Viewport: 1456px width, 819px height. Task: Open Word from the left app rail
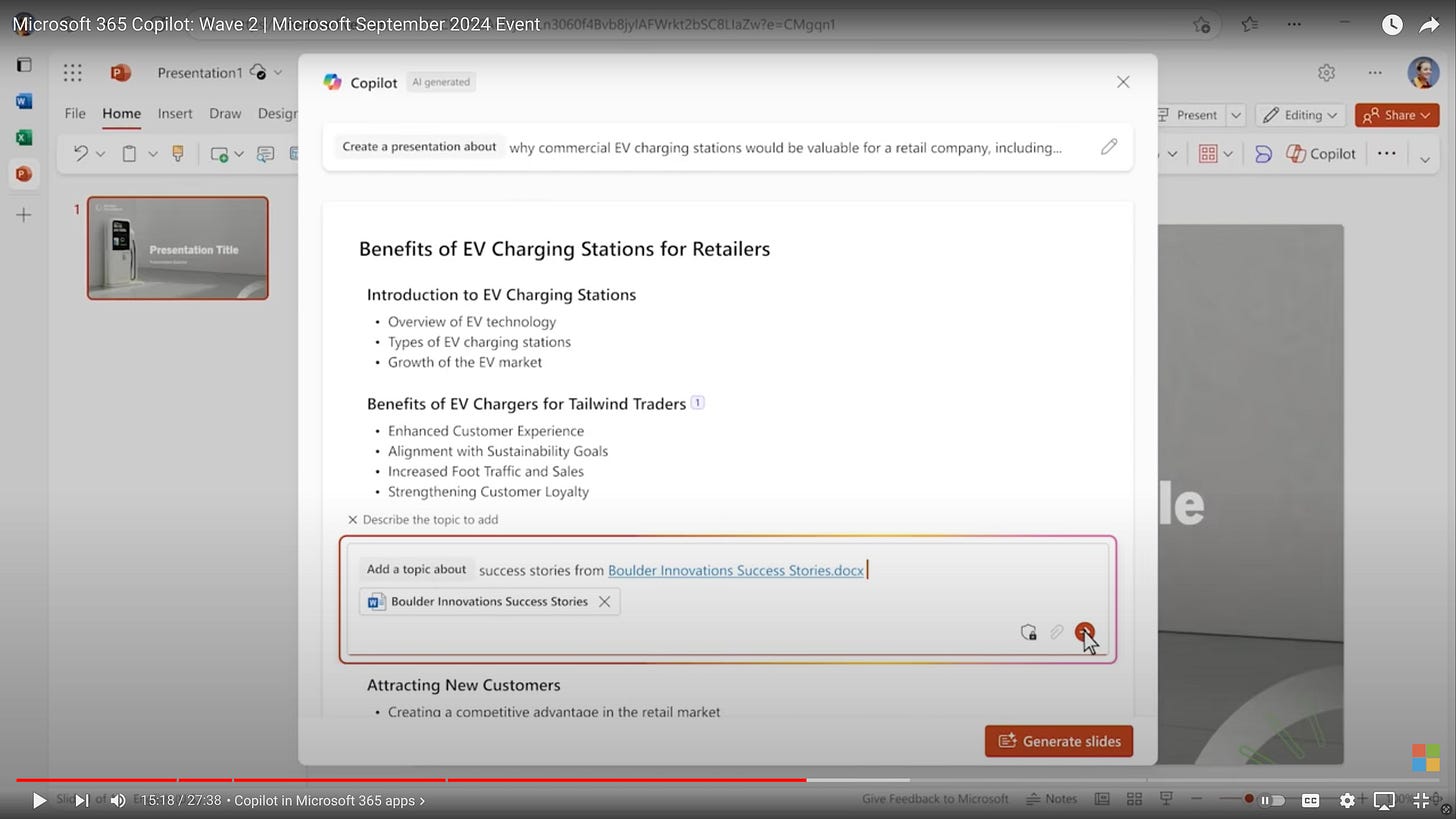click(x=24, y=101)
